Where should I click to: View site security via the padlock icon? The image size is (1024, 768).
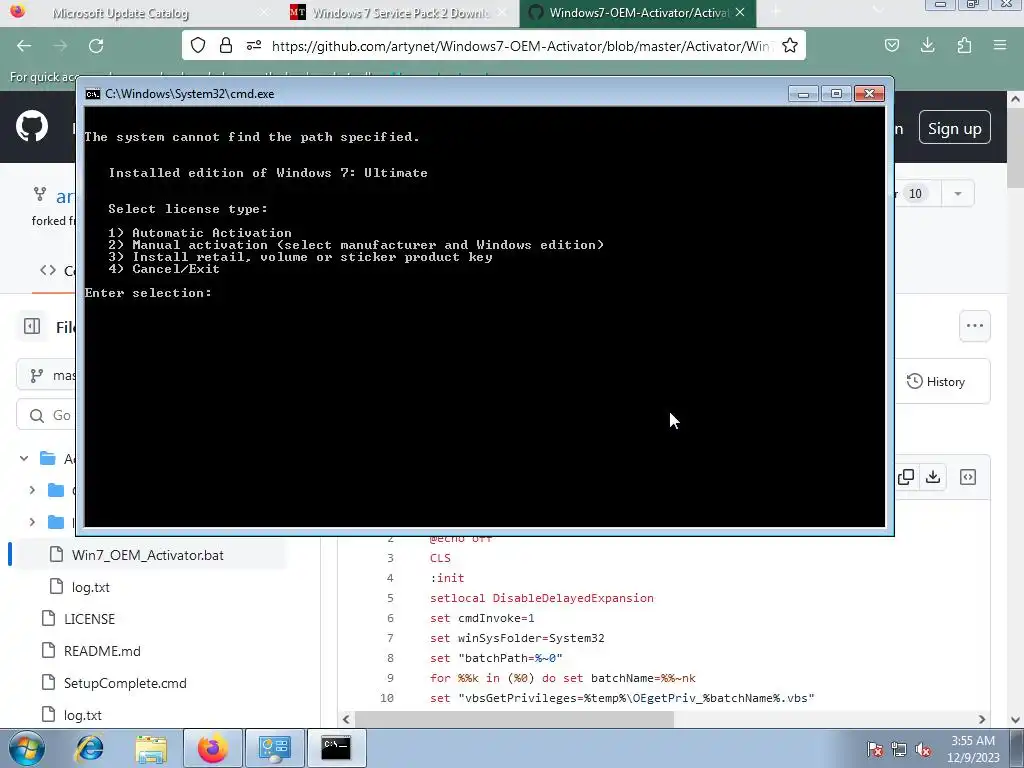(x=226, y=45)
